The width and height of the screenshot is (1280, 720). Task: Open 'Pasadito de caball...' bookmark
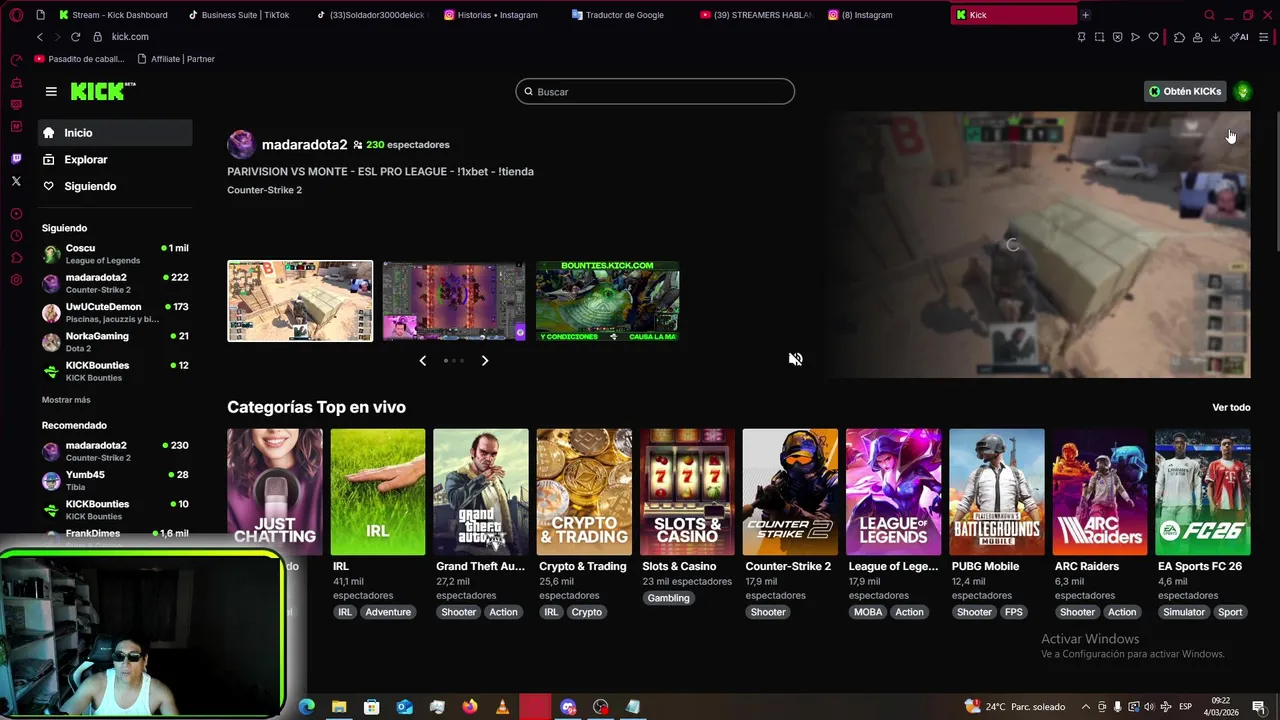point(79,59)
